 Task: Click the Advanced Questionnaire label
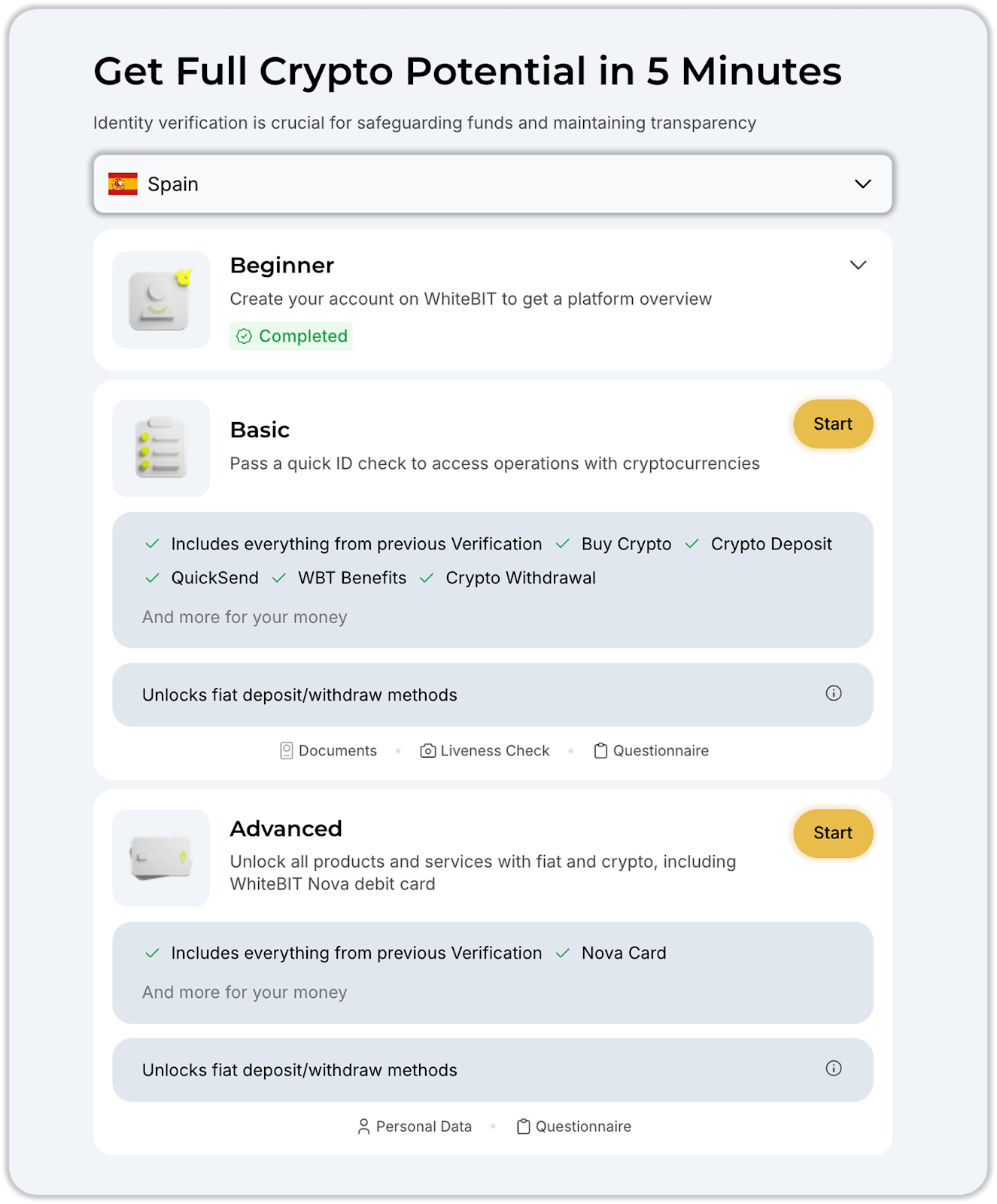(583, 1126)
